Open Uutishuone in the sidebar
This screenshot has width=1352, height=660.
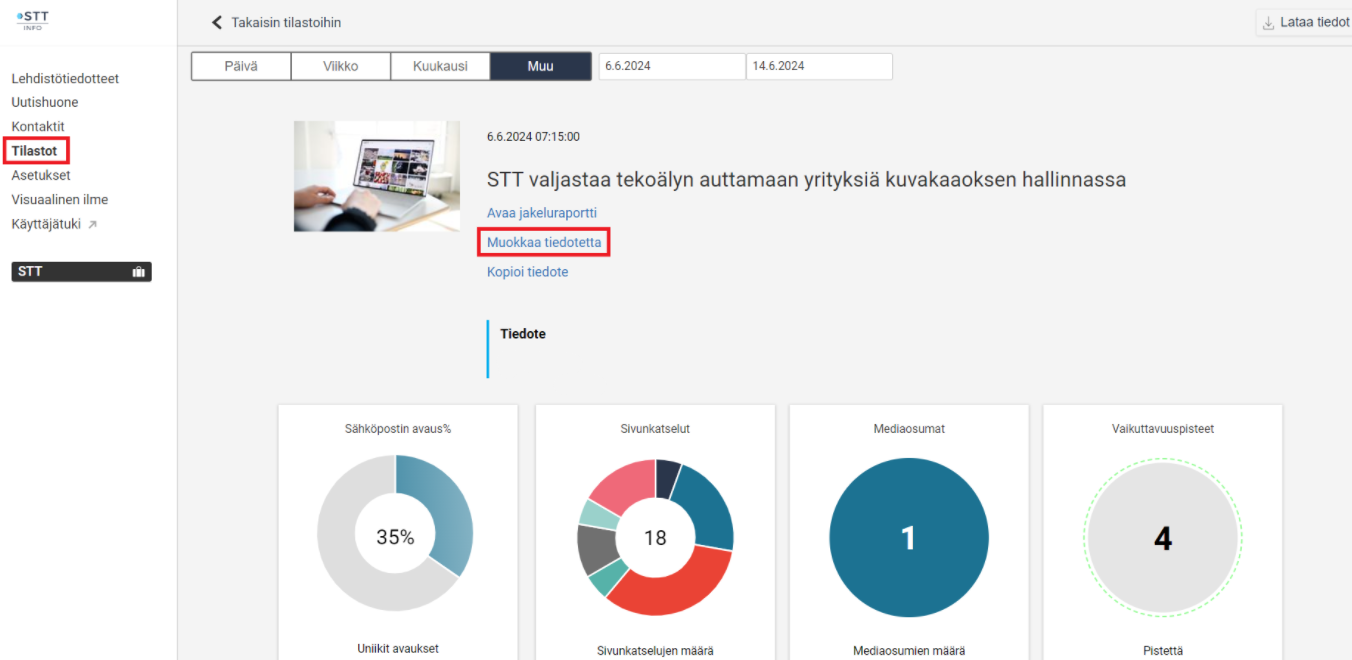click(x=45, y=102)
